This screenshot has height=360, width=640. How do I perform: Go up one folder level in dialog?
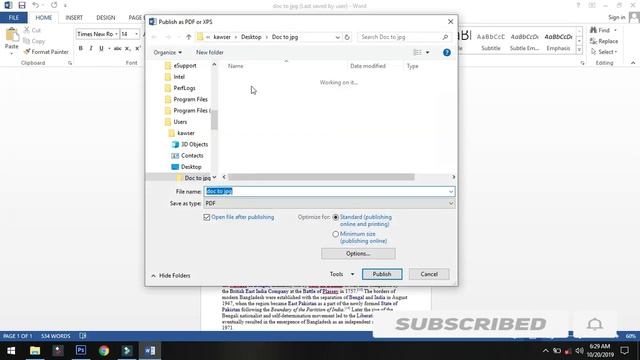click(188, 37)
